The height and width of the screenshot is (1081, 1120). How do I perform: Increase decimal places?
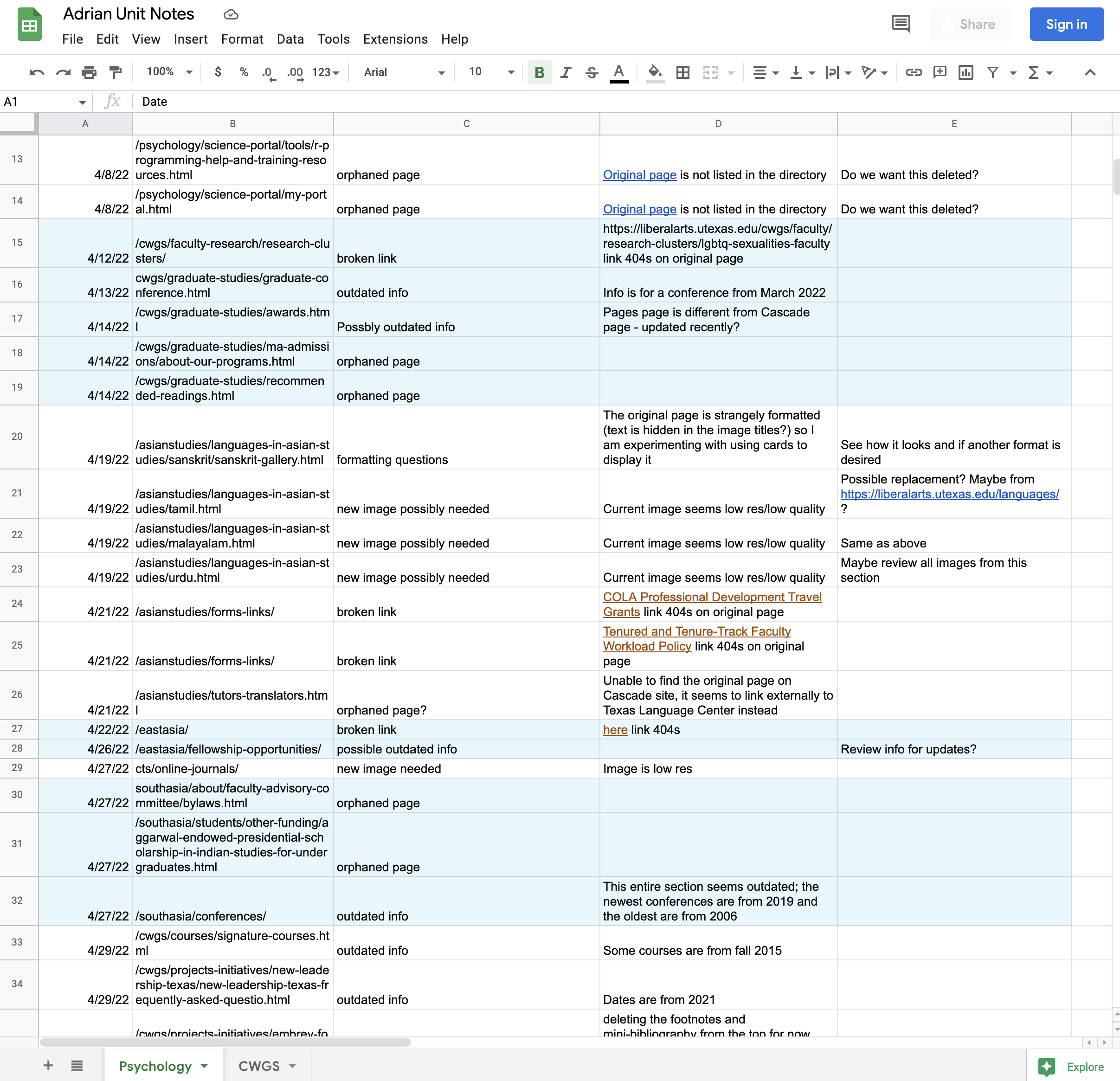(x=295, y=72)
